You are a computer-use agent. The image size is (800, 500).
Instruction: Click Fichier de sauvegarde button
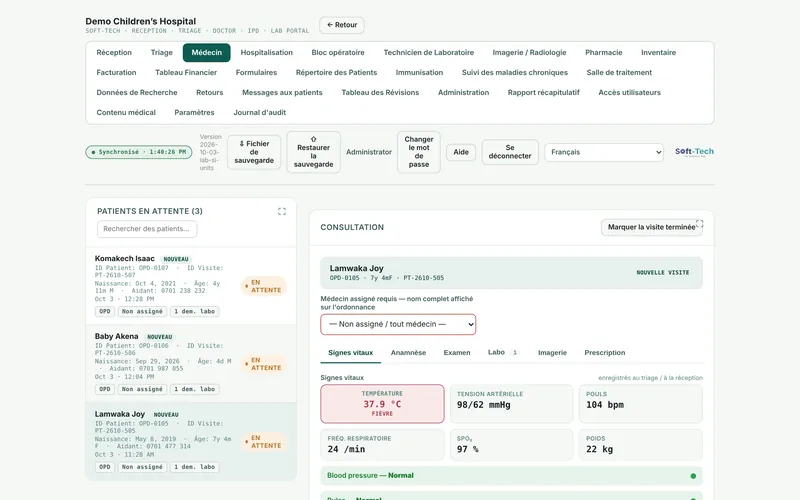point(254,152)
